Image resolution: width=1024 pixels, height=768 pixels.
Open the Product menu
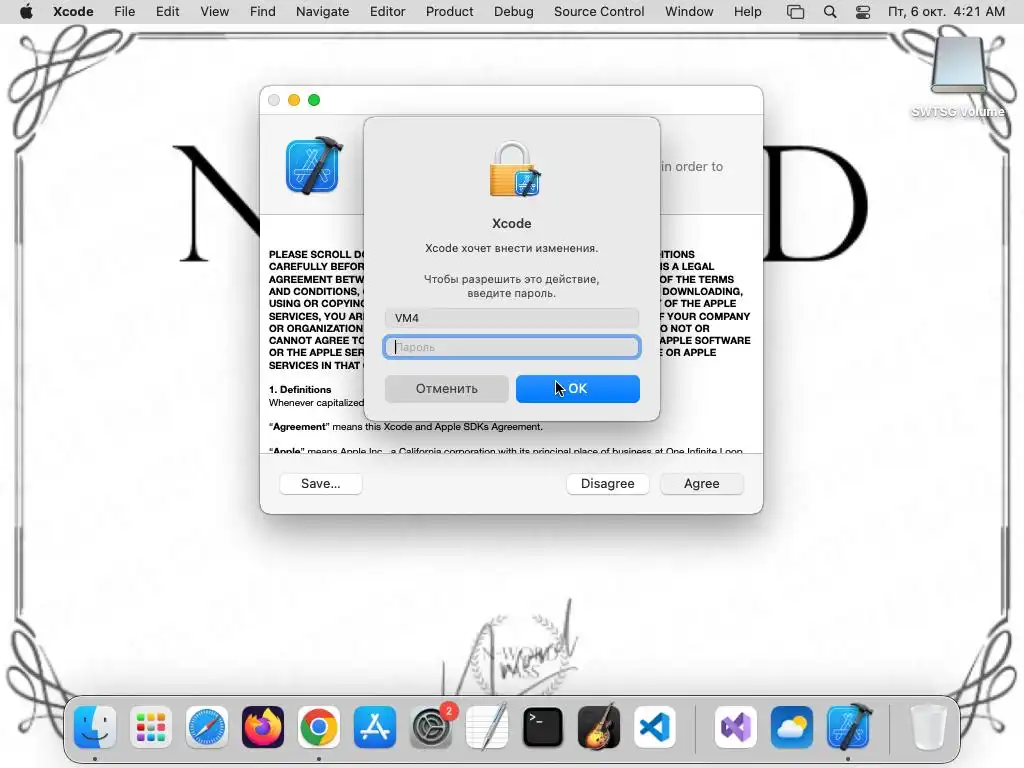coord(450,12)
